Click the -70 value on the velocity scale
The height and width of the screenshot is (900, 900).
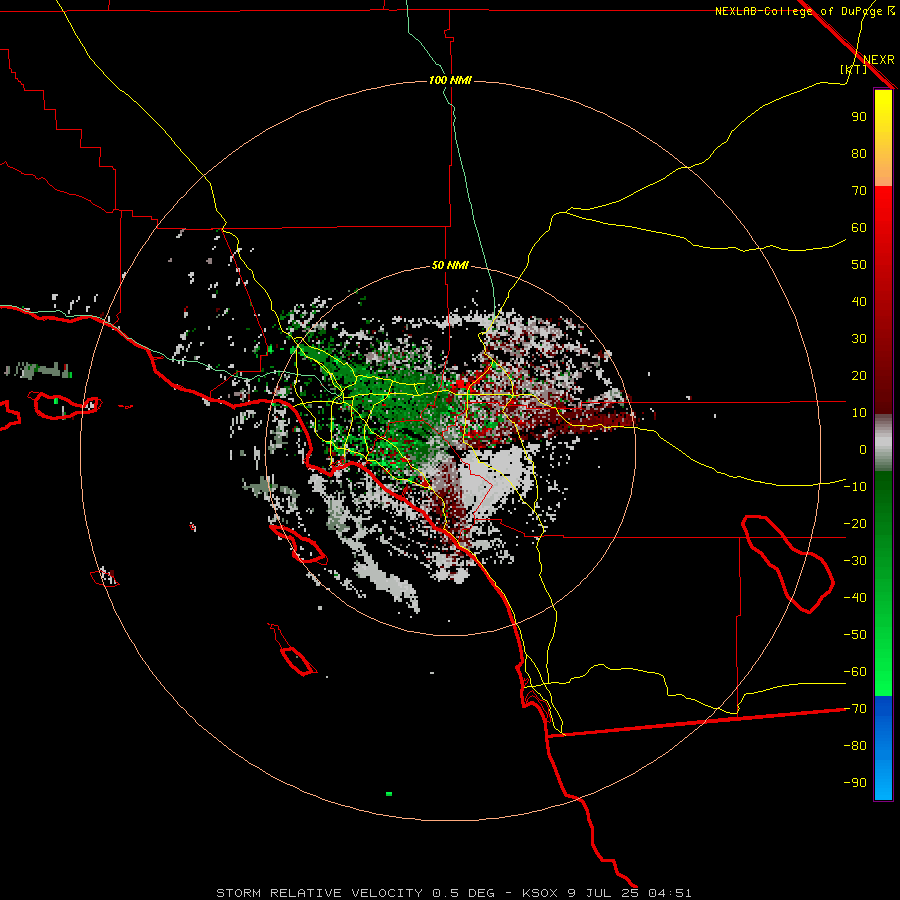pos(855,709)
